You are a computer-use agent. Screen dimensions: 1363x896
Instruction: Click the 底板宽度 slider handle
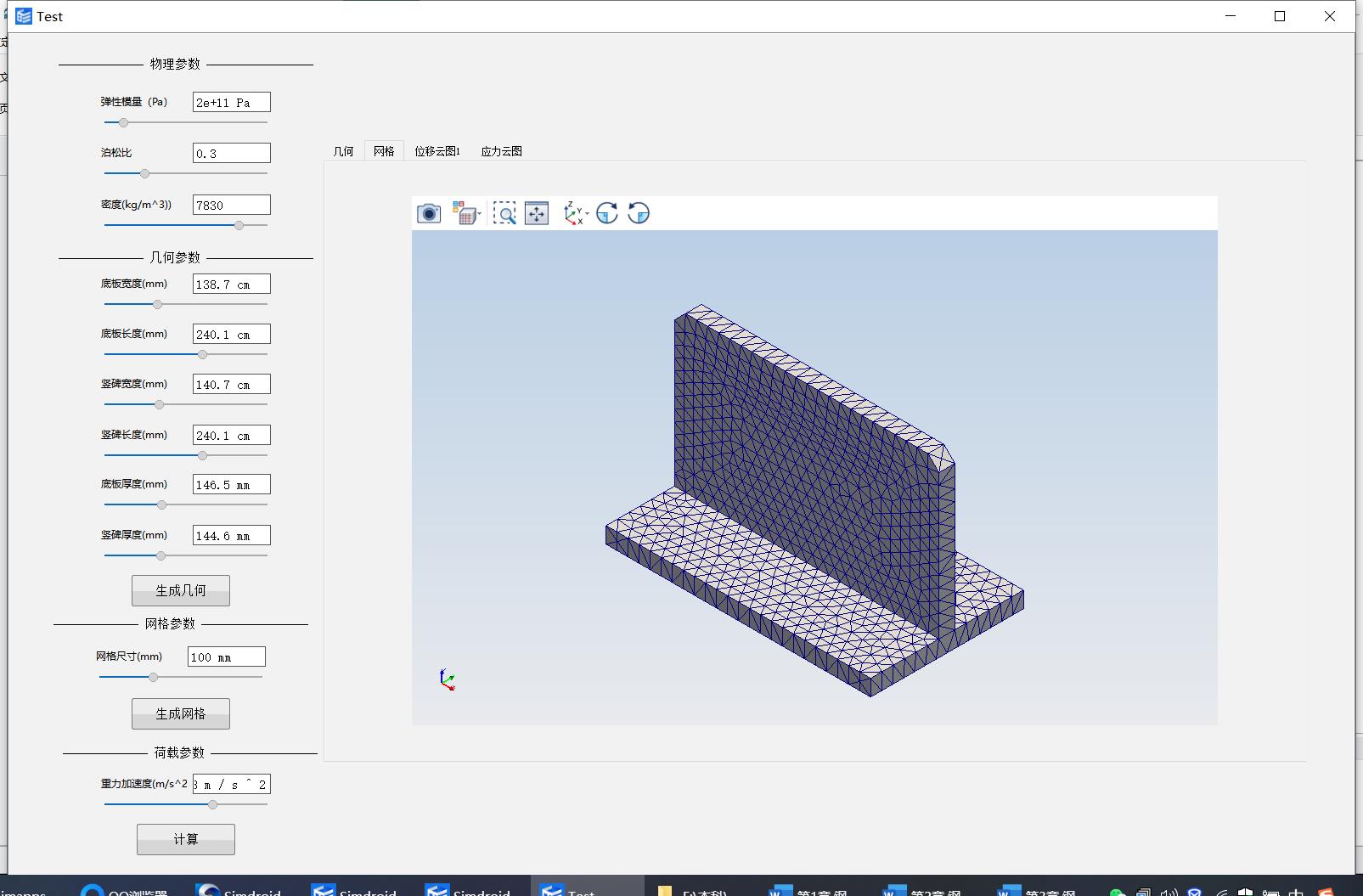pos(157,304)
